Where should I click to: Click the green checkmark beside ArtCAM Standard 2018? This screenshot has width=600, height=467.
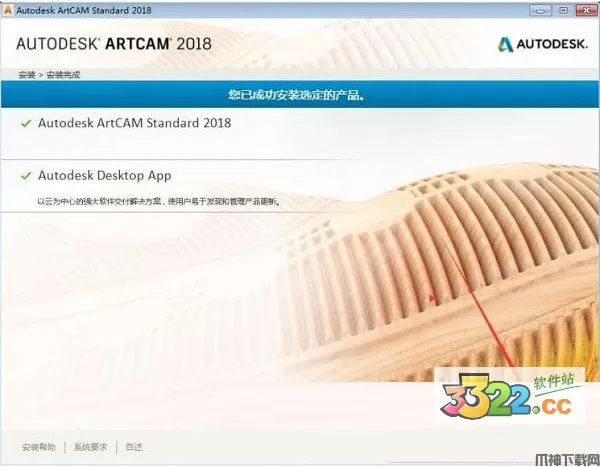tap(26, 124)
